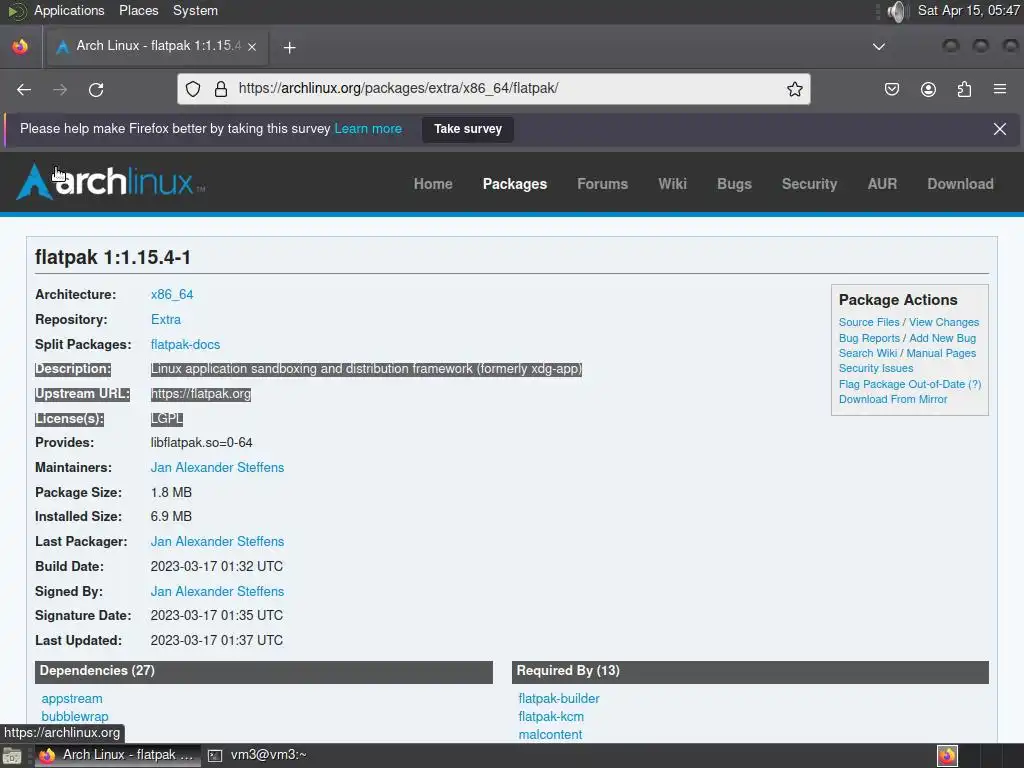Screen dimensions: 1024x768
Task: Select the Arch Linux - flatpak taskbar button
Action: click(x=116, y=755)
